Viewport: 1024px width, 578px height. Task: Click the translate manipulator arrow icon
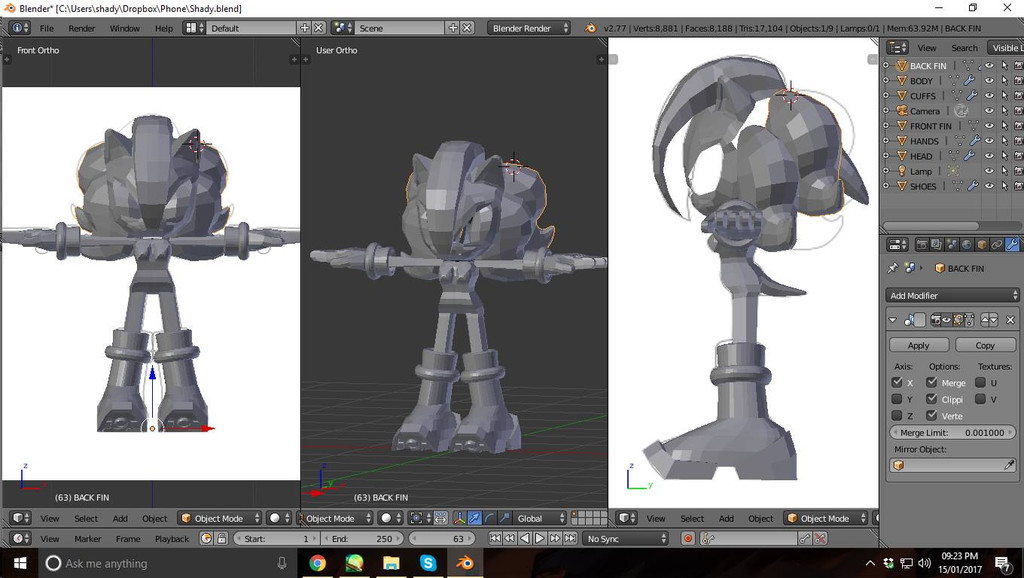[x=475, y=519]
